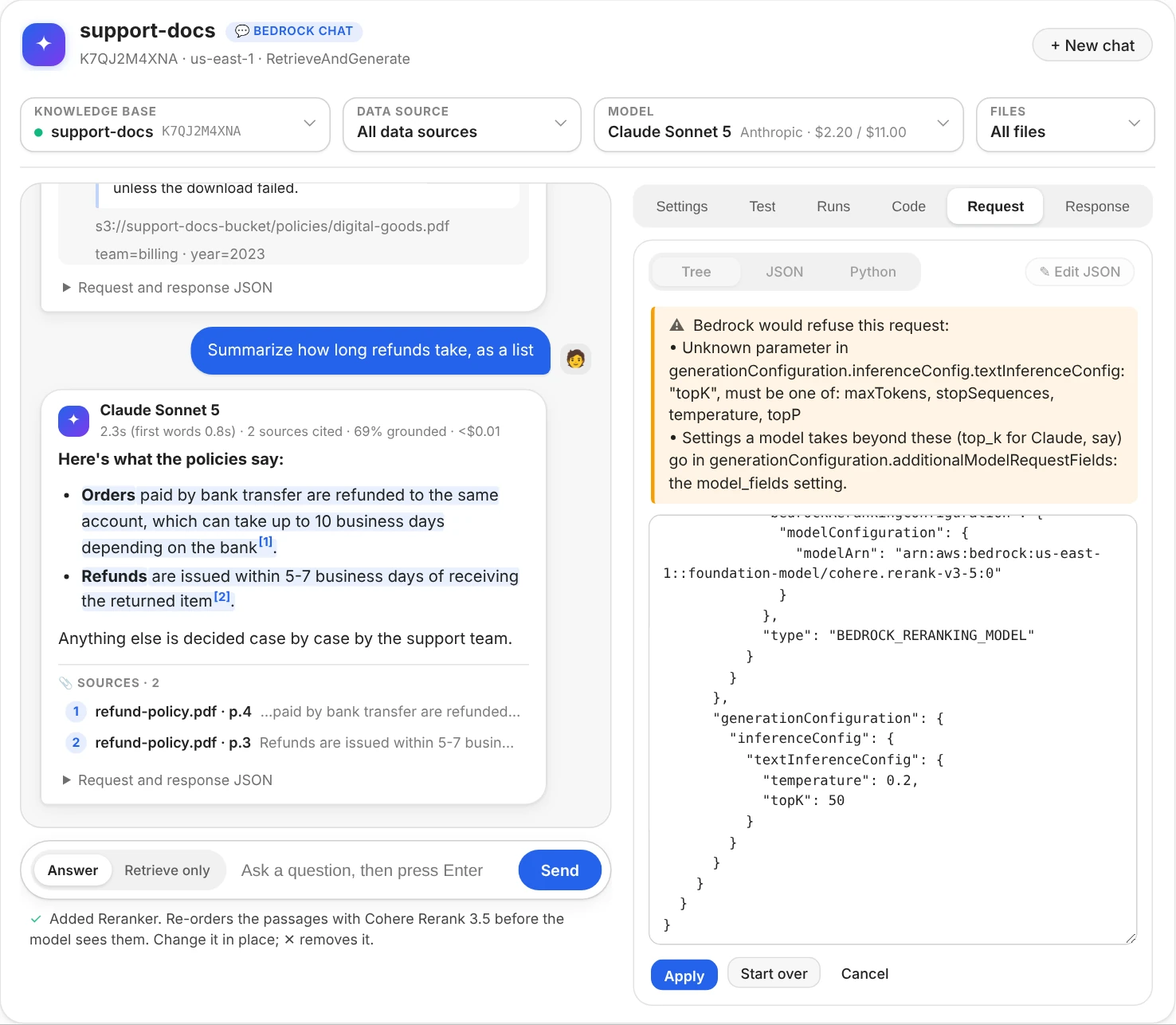This screenshot has height=1025, width=1176.
Task: Click the question input field
Action: coord(371,870)
